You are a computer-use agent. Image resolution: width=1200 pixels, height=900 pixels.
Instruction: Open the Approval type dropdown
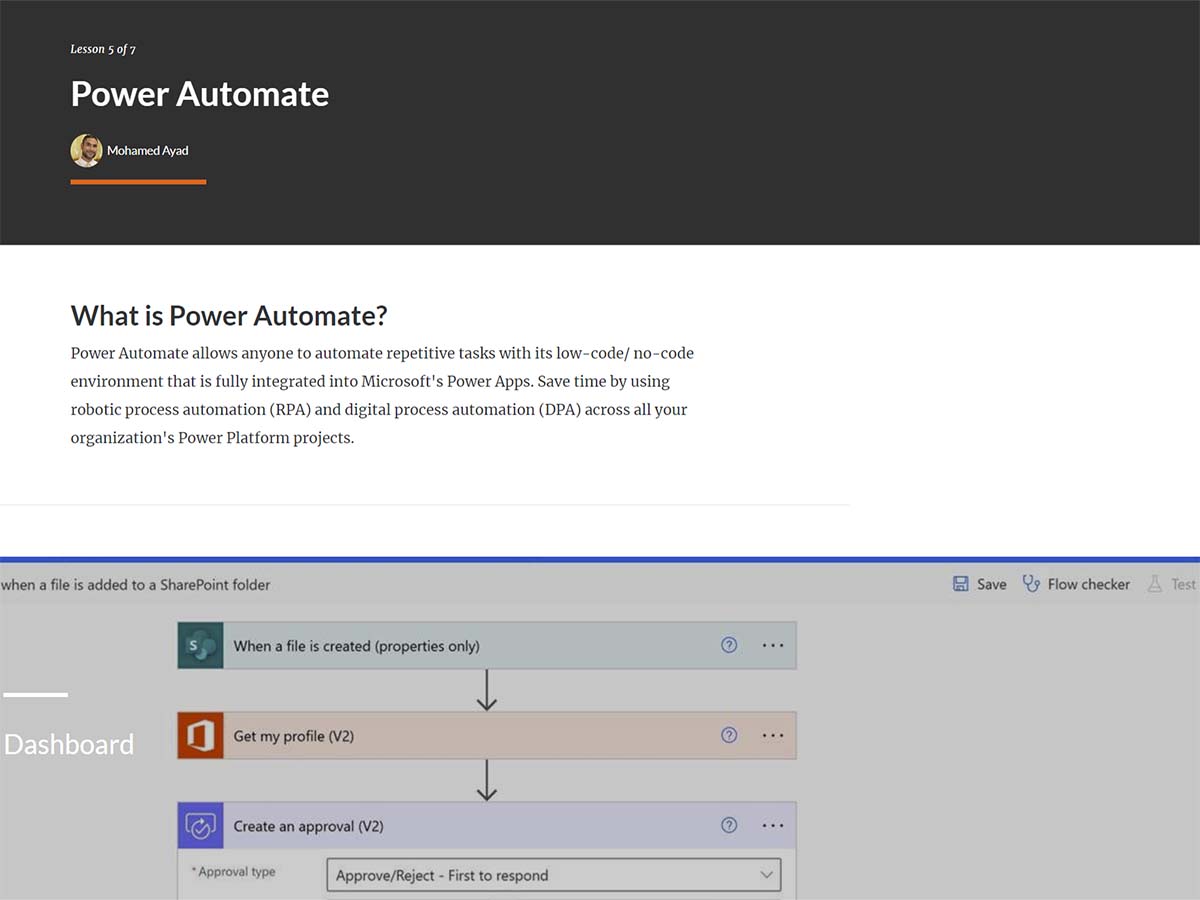554,875
